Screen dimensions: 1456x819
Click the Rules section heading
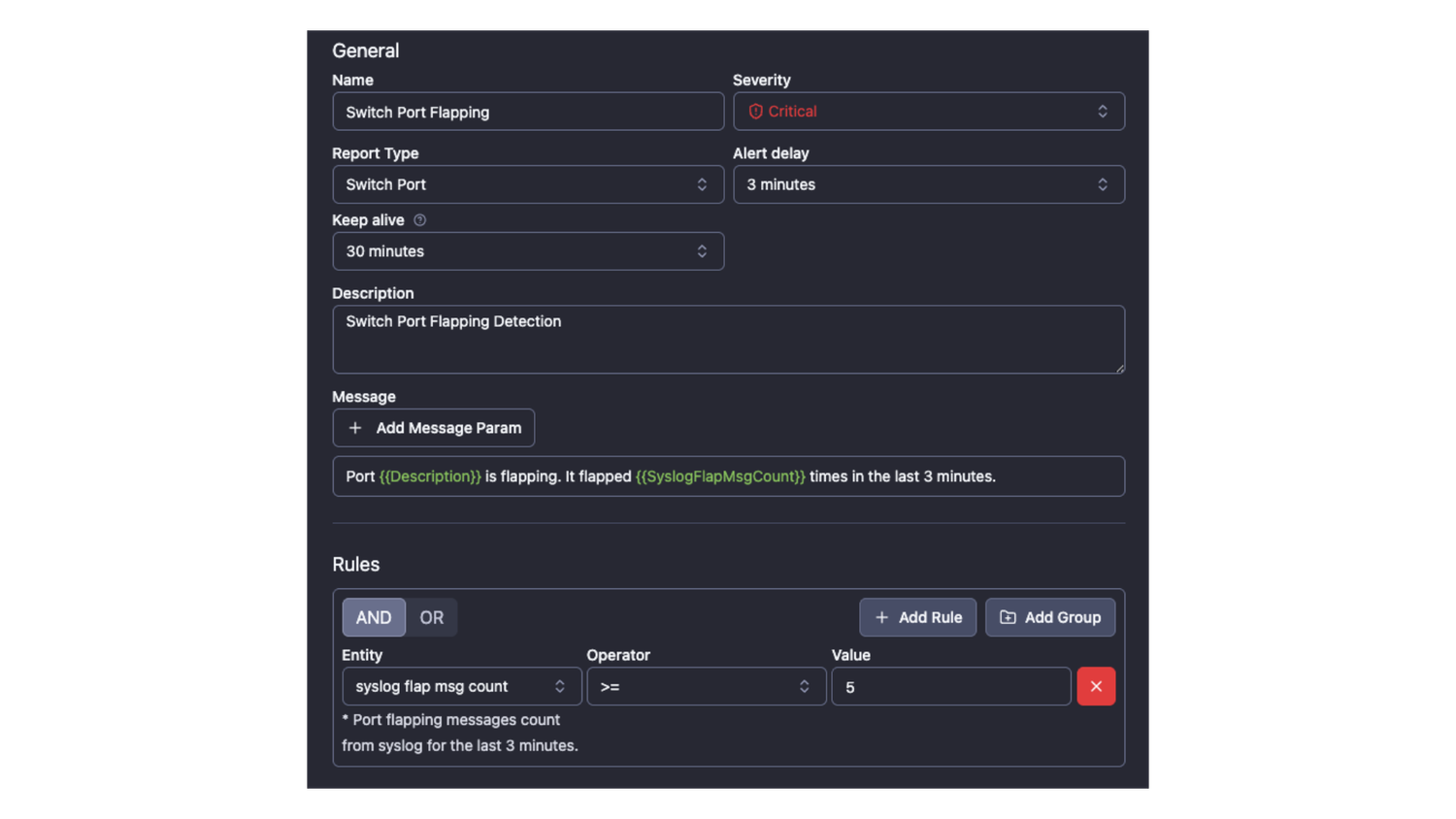point(356,565)
